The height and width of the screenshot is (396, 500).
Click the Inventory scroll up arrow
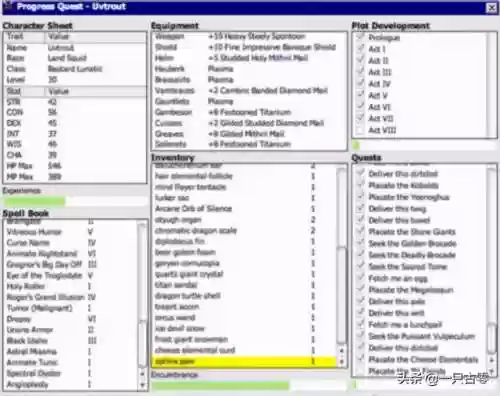(342, 351)
